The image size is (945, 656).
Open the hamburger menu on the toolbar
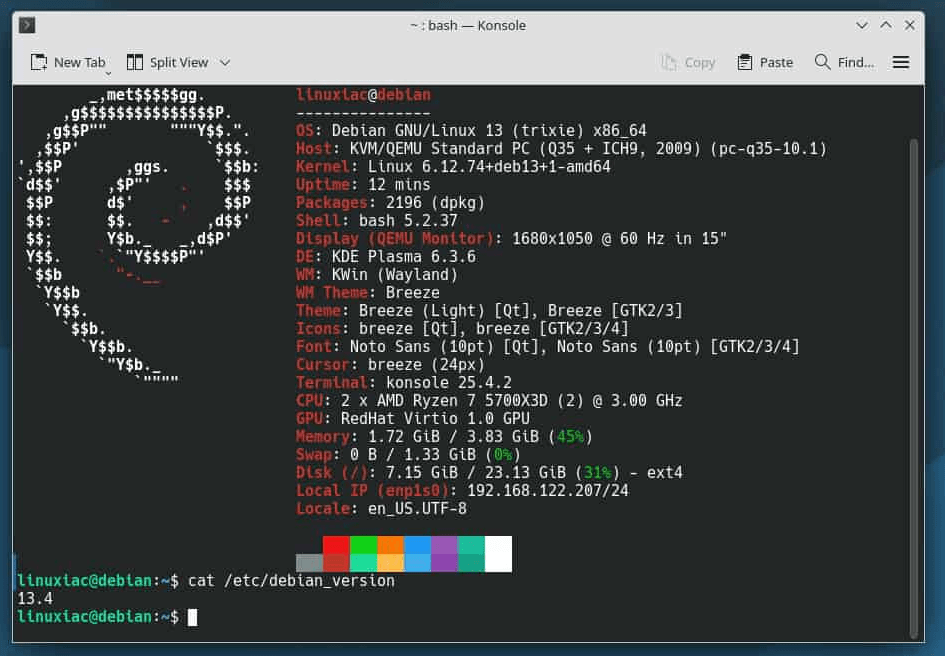point(900,62)
